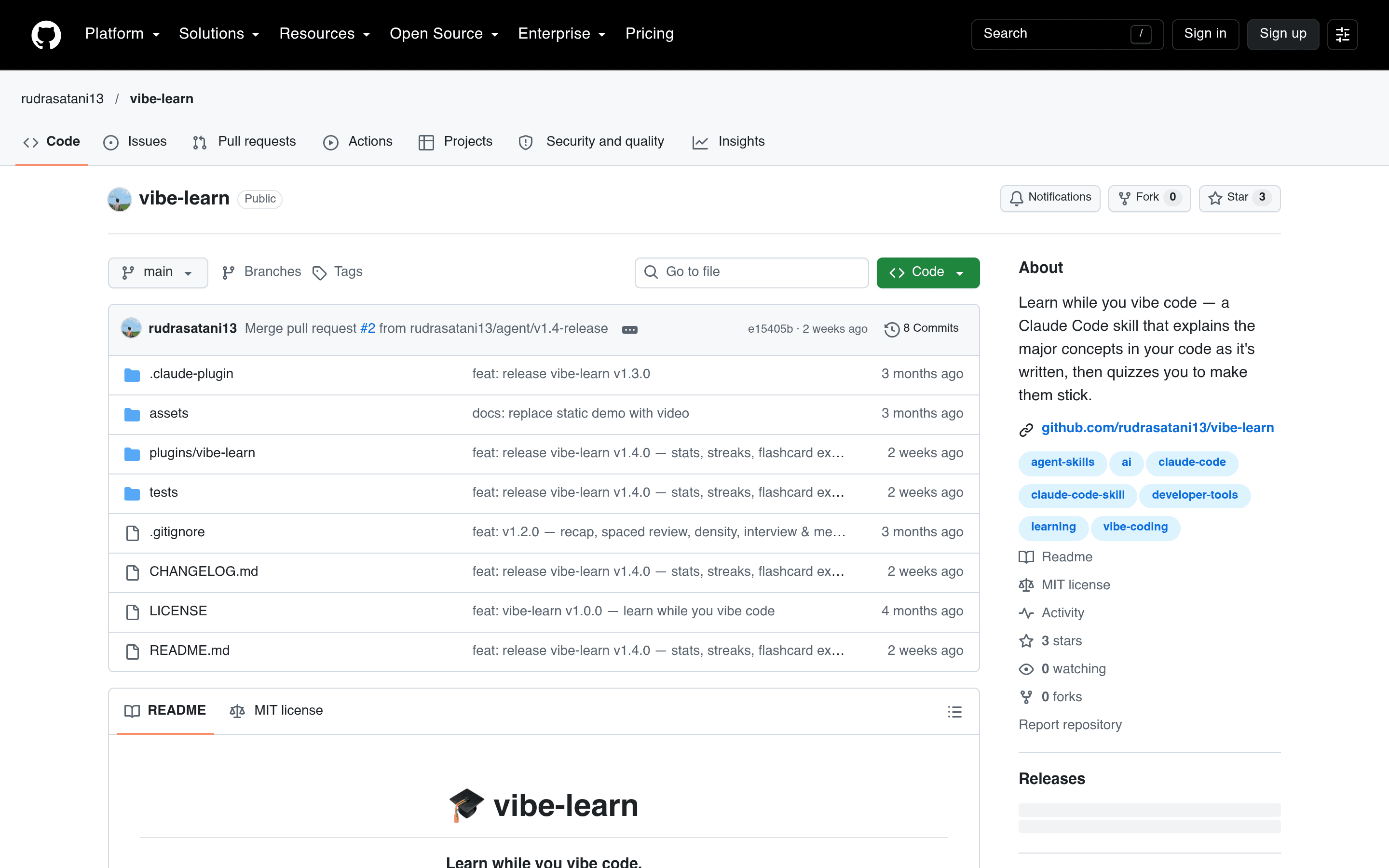Image resolution: width=1389 pixels, height=868 pixels.
Task: Click the assets folder icon
Action: pos(132,415)
